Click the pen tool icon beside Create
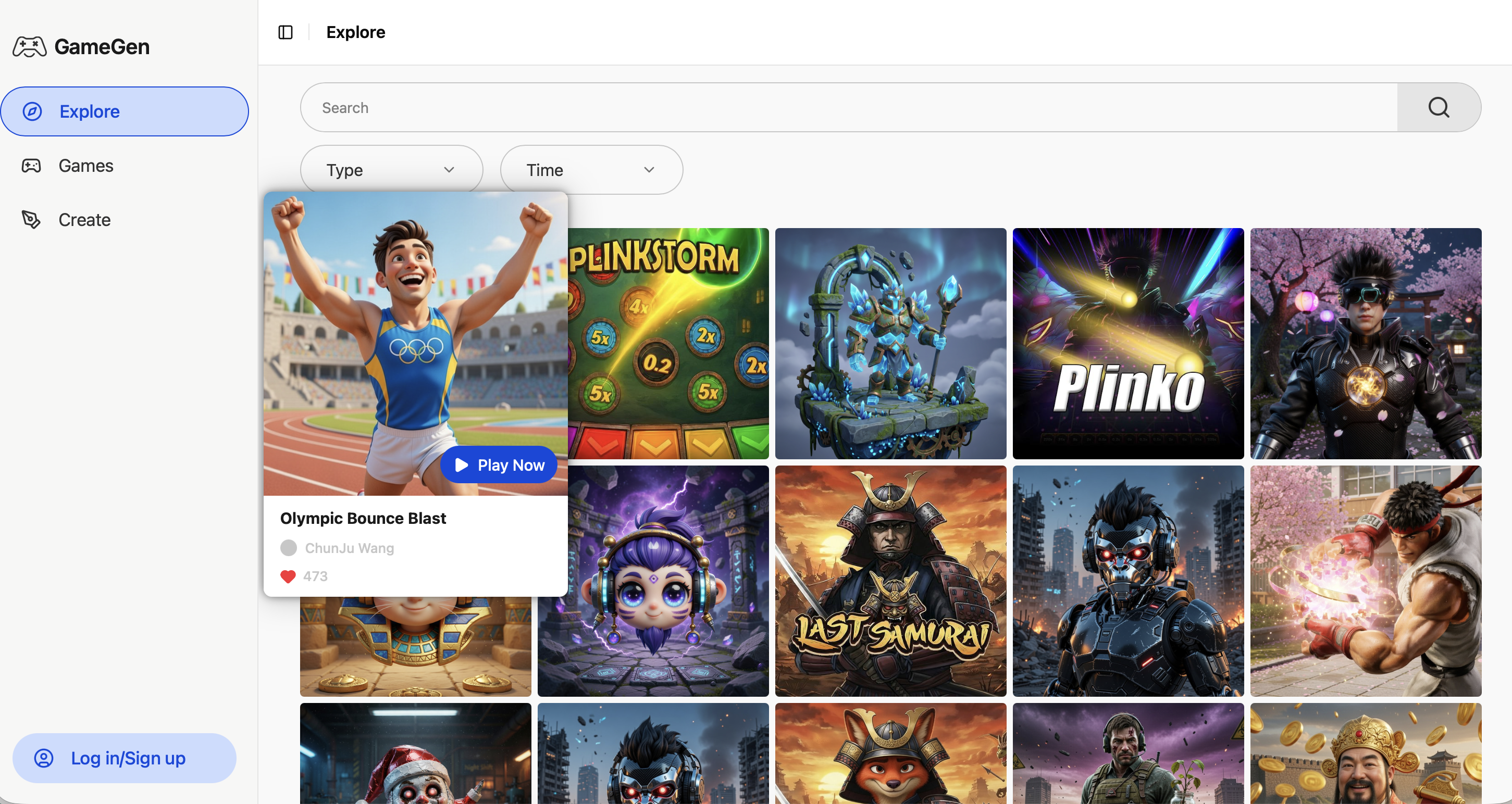The height and width of the screenshot is (804, 1512). coord(31,220)
